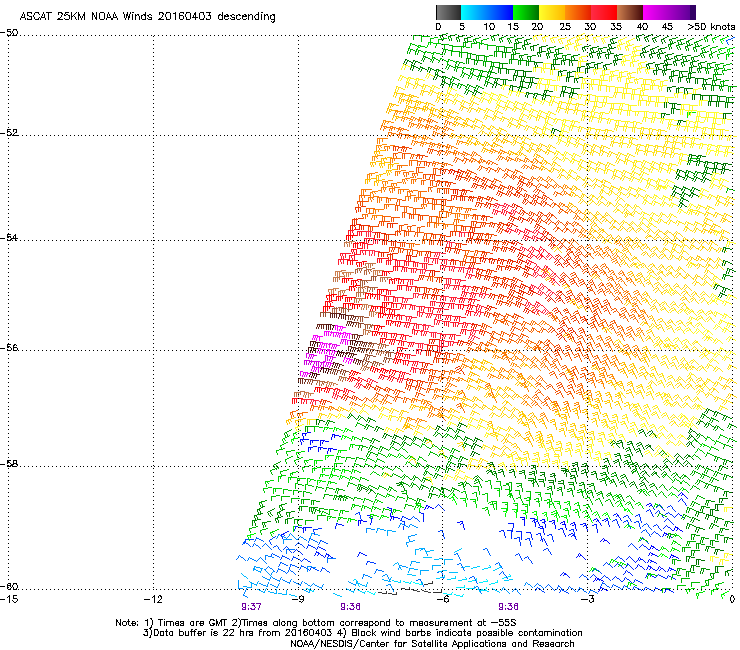
Task: Click the legend label '35'
Action: [616, 27]
